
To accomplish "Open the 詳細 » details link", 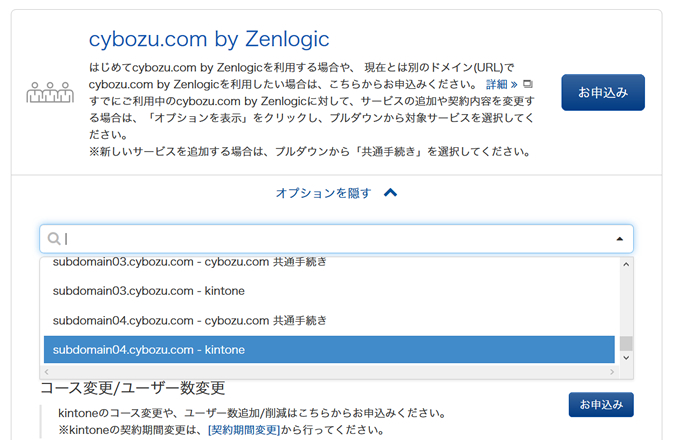I will [501, 84].
